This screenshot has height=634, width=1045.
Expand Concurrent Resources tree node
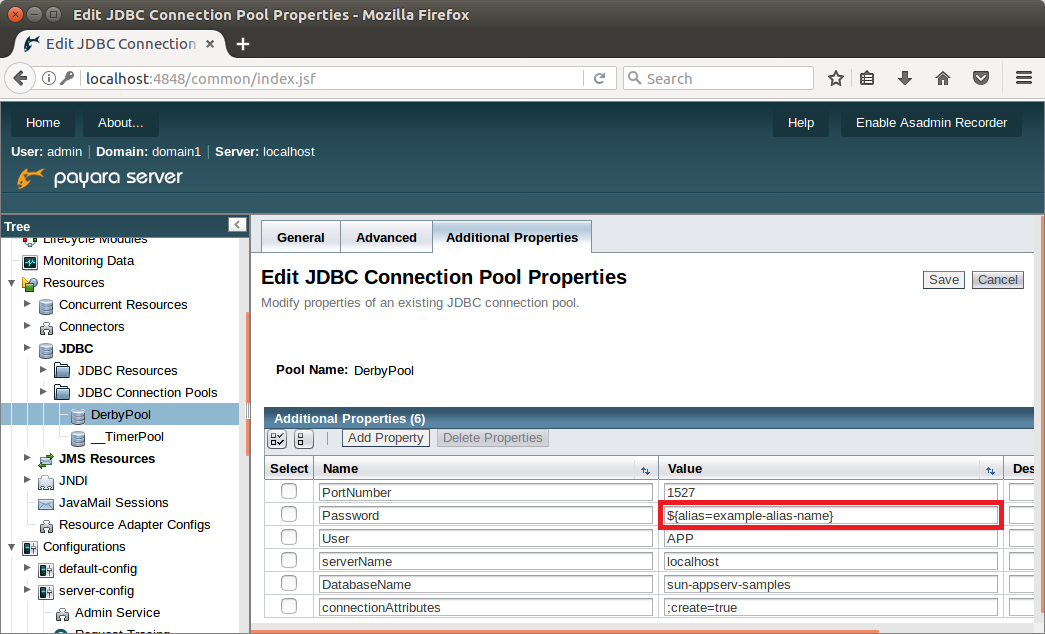[x=27, y=304]
